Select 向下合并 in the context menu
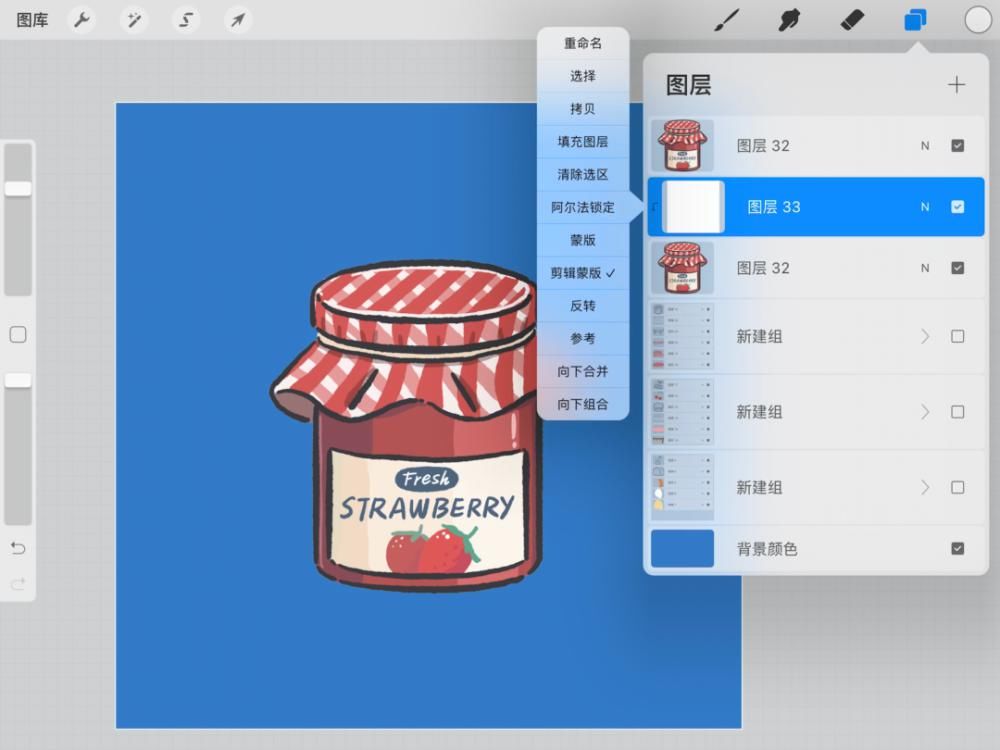 click(x=583, y=371)
